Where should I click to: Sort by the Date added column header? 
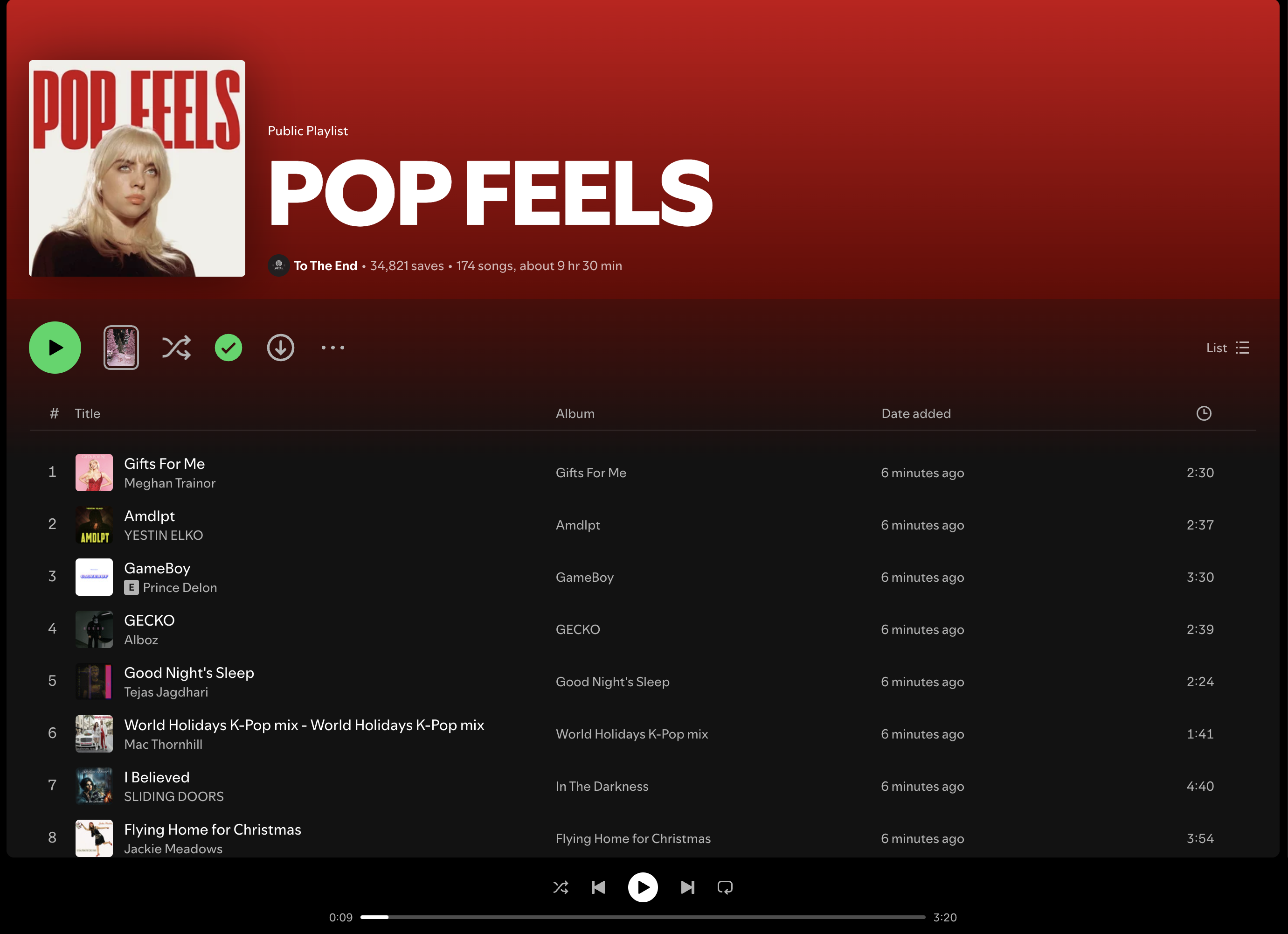[x=915, y=414]
